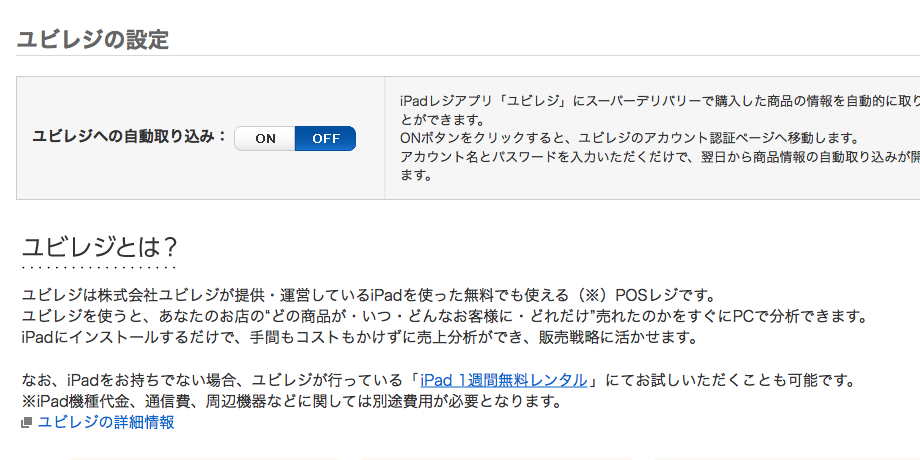
Task: Click the horizontal rule below ユビレジの設定
Action: coord(468,56)
